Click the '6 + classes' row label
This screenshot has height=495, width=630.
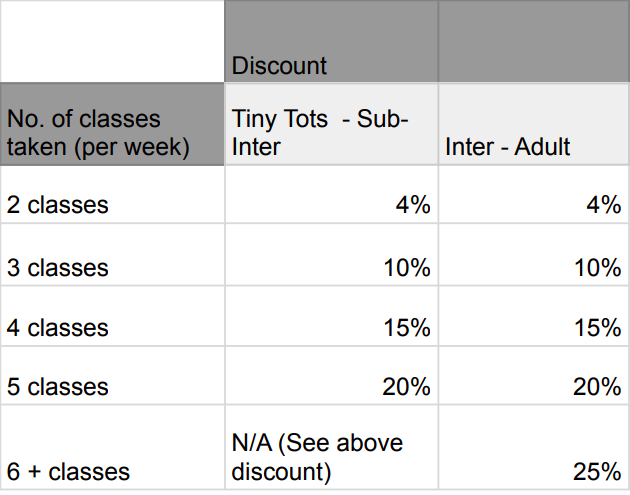tap(112, 447)
